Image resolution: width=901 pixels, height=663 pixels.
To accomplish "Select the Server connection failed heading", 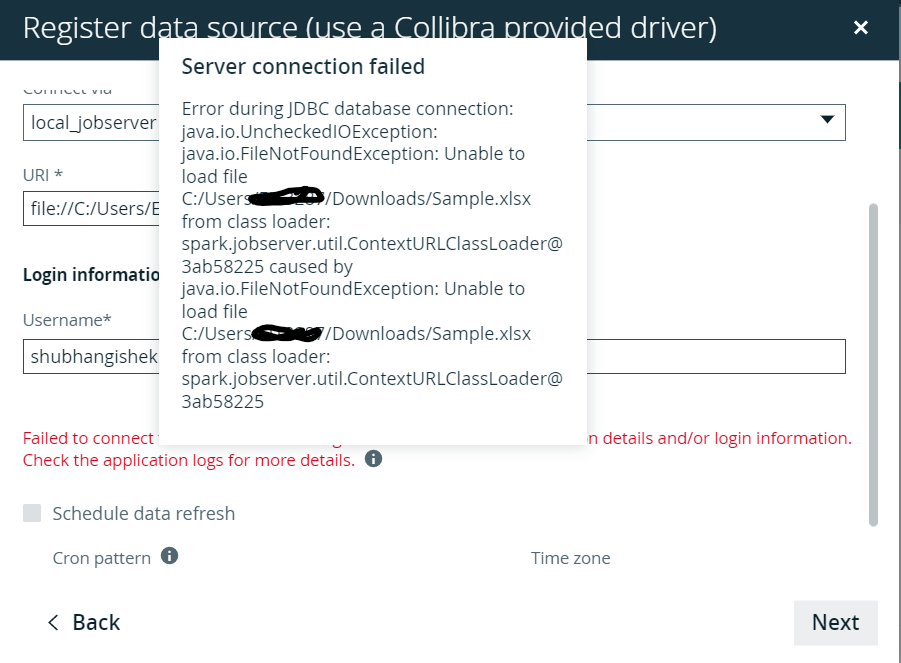I will tap(303, 67).
